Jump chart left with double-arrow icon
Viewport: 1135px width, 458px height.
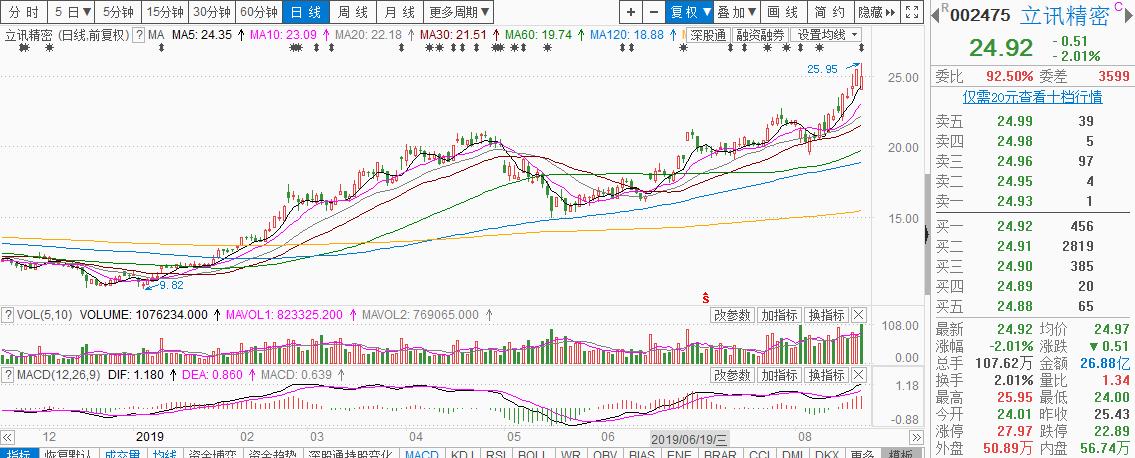tap(7, 437)
